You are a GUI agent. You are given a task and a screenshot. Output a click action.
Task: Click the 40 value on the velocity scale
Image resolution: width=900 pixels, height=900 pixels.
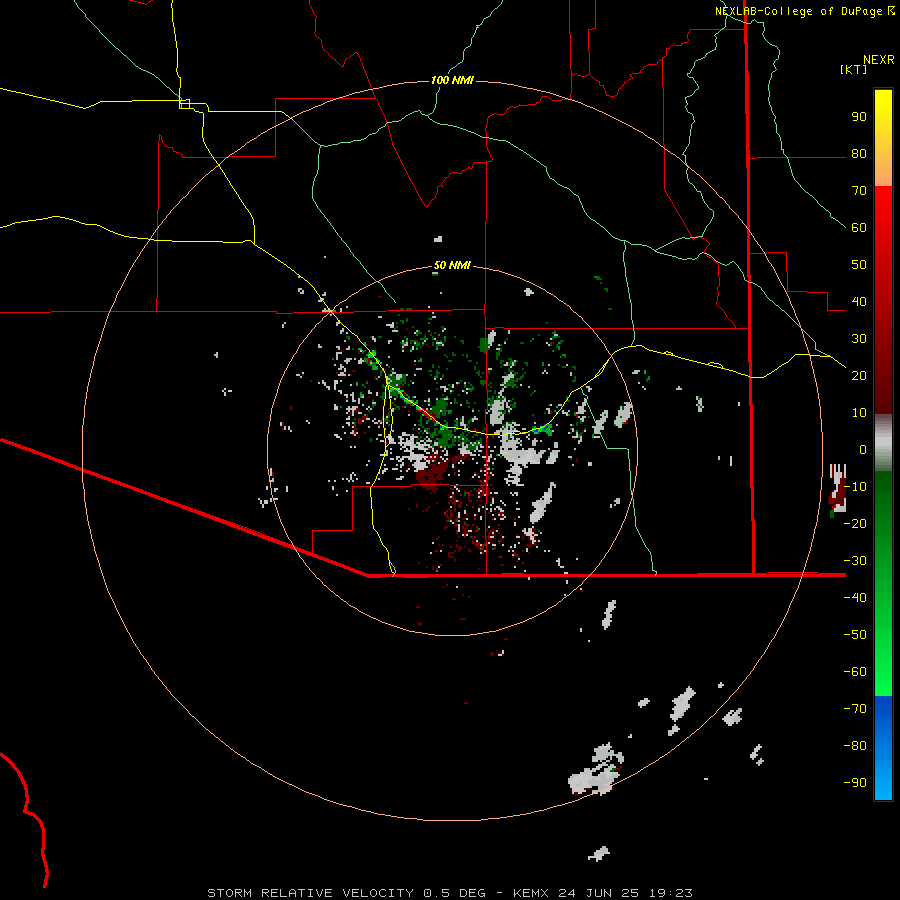point(859,302)
